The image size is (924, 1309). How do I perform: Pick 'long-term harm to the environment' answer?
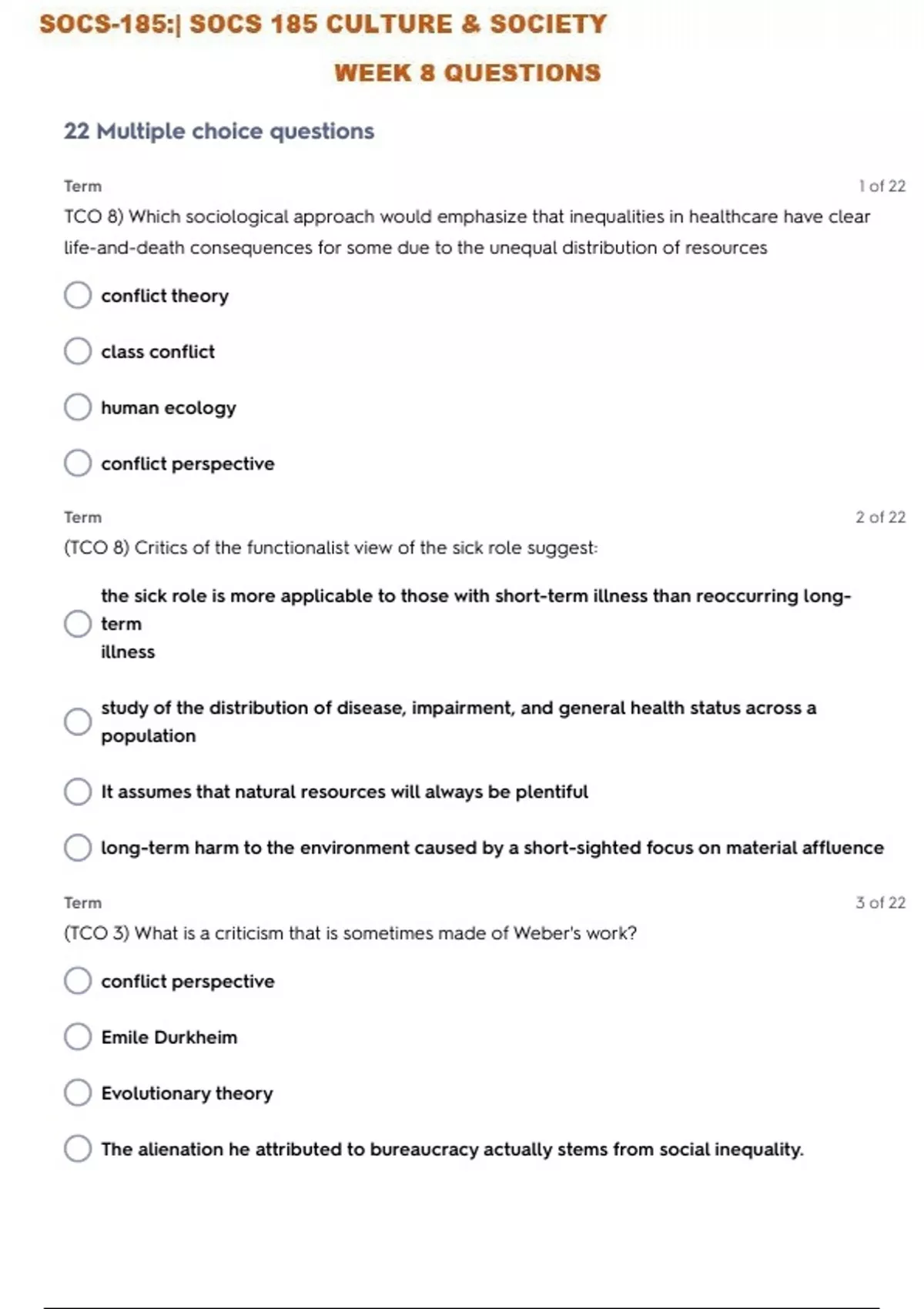coord(78,848)
